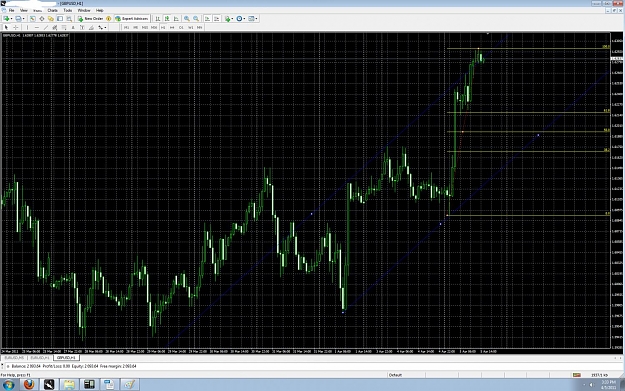Select the Text Label tool
Viewport: 625px width, 391px height.
(82, 28)
